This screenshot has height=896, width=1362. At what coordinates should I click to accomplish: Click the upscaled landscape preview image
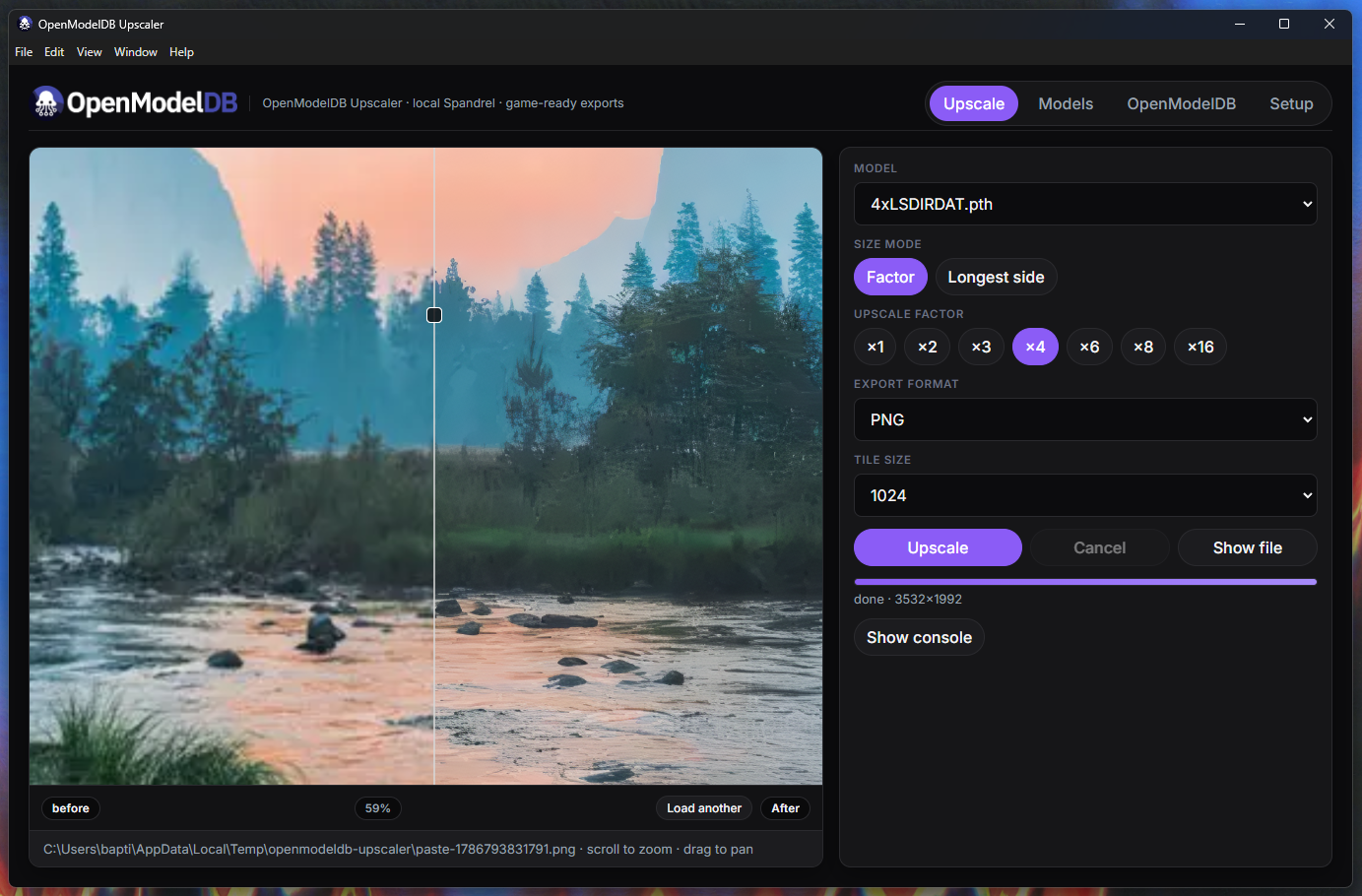(x=425, y=466)
